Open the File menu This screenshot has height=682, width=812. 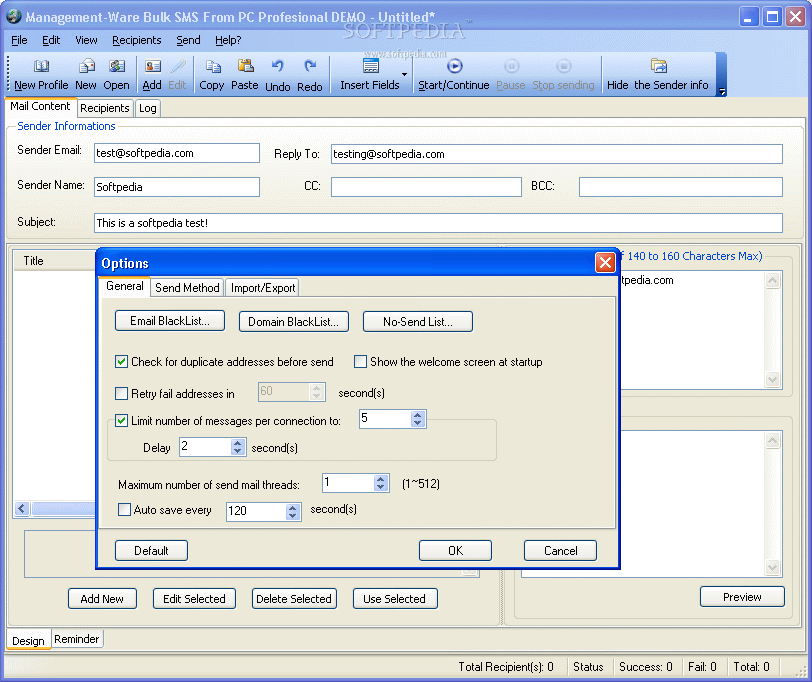[x=19, y=40]
